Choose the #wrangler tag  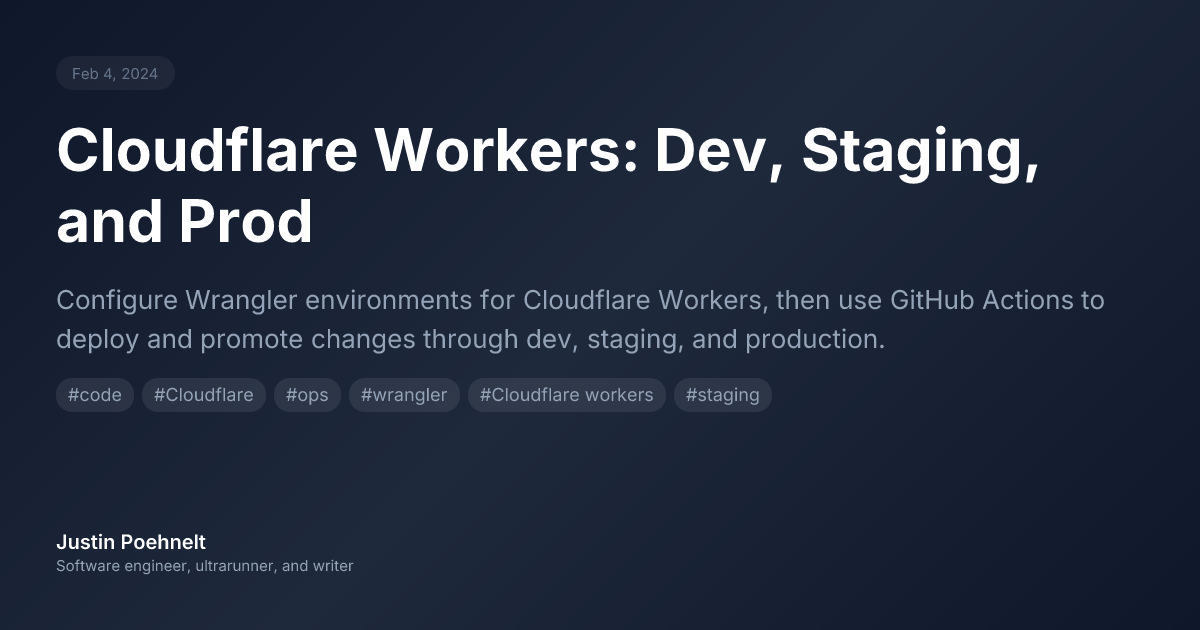(404, 395)
